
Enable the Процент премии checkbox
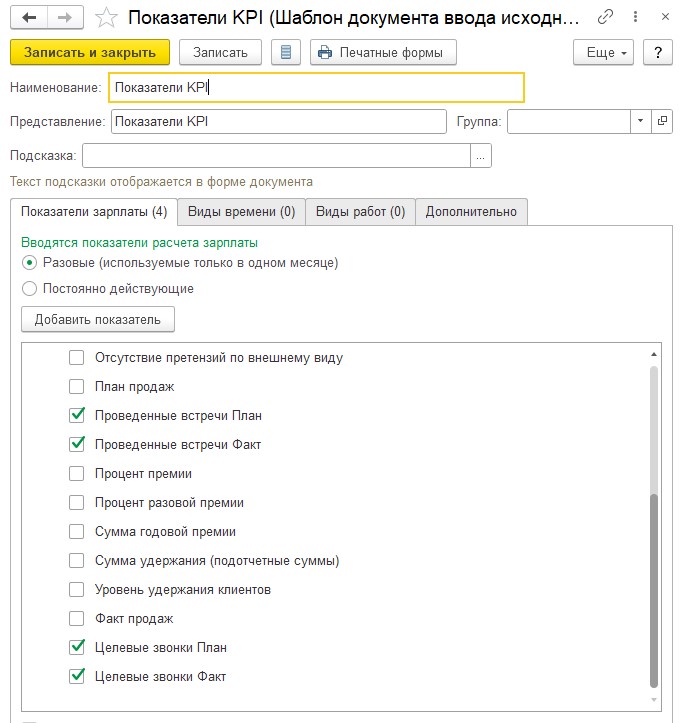coord(77,474)
